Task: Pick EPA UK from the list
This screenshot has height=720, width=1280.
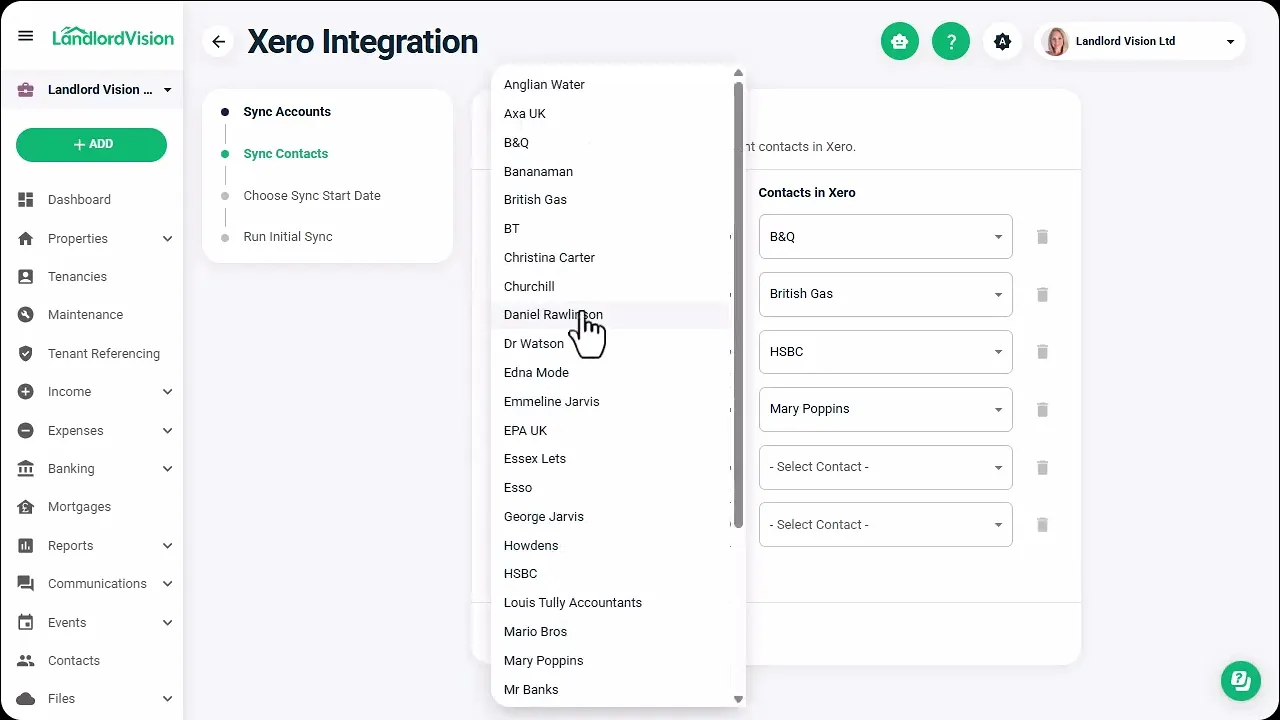Action: pyautogui.click(x=613, y=431)
